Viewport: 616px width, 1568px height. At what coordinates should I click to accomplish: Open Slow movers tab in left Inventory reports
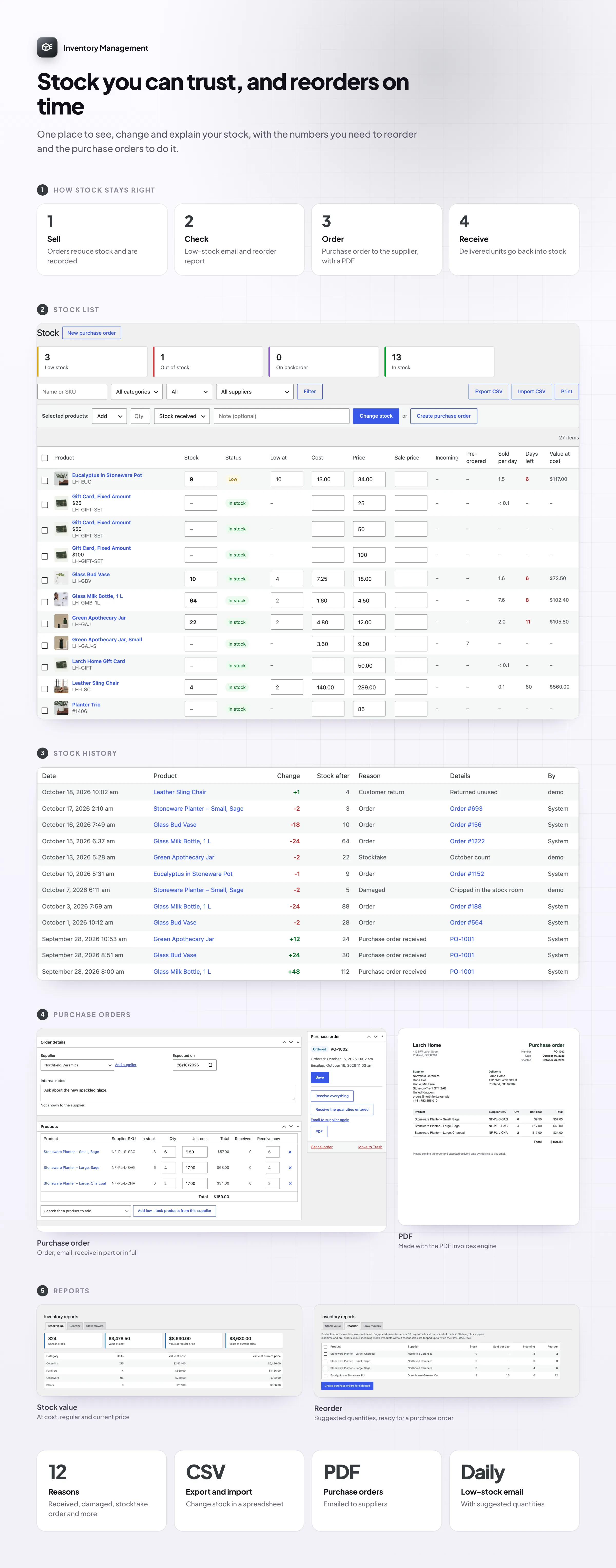[94, 1326]
